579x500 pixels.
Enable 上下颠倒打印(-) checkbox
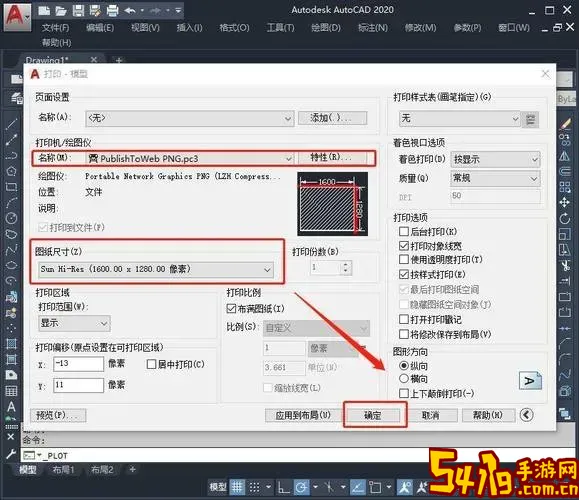[404, 394]
